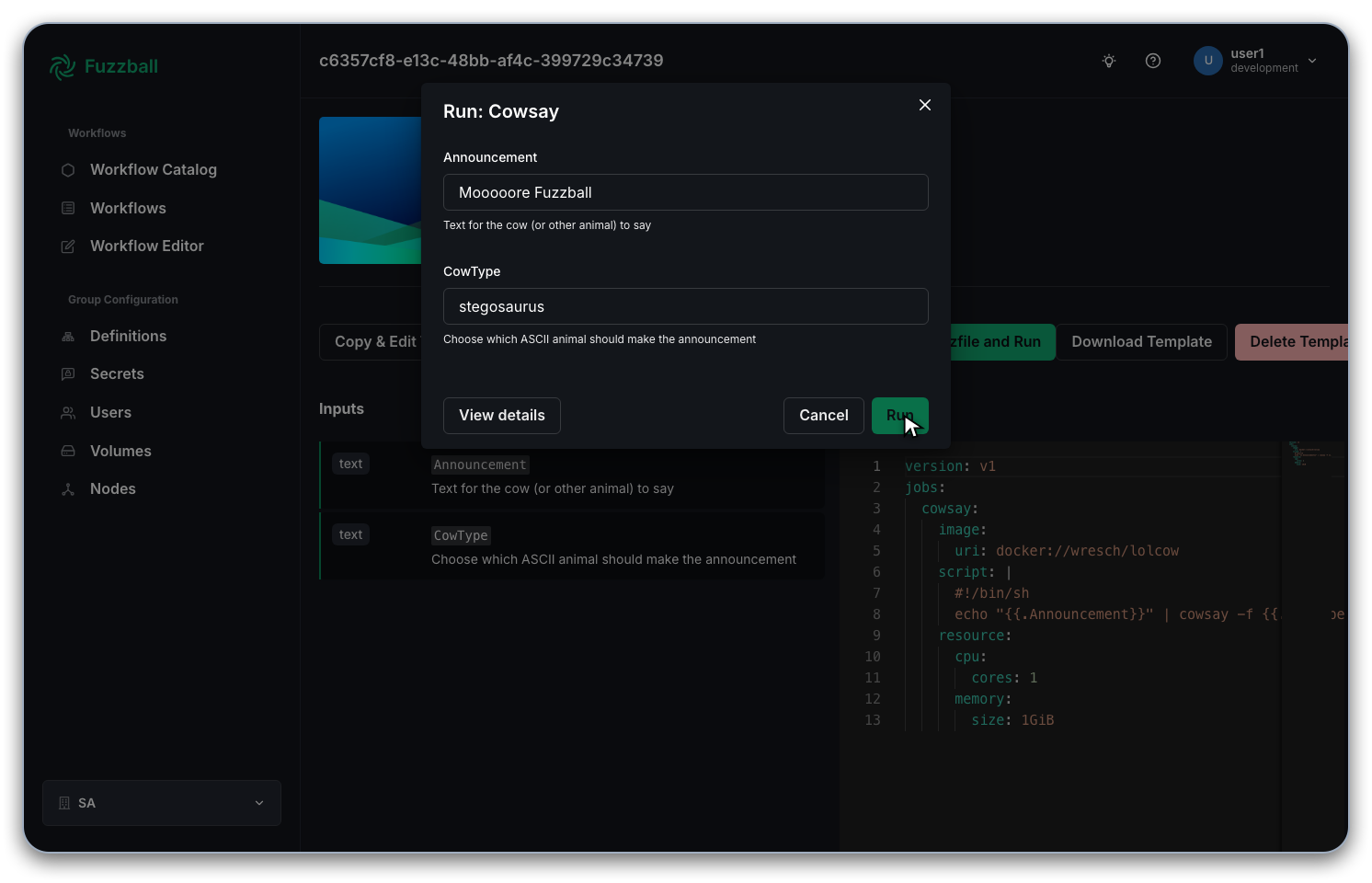Click the Workflows list icon

[x=68, y=208]
